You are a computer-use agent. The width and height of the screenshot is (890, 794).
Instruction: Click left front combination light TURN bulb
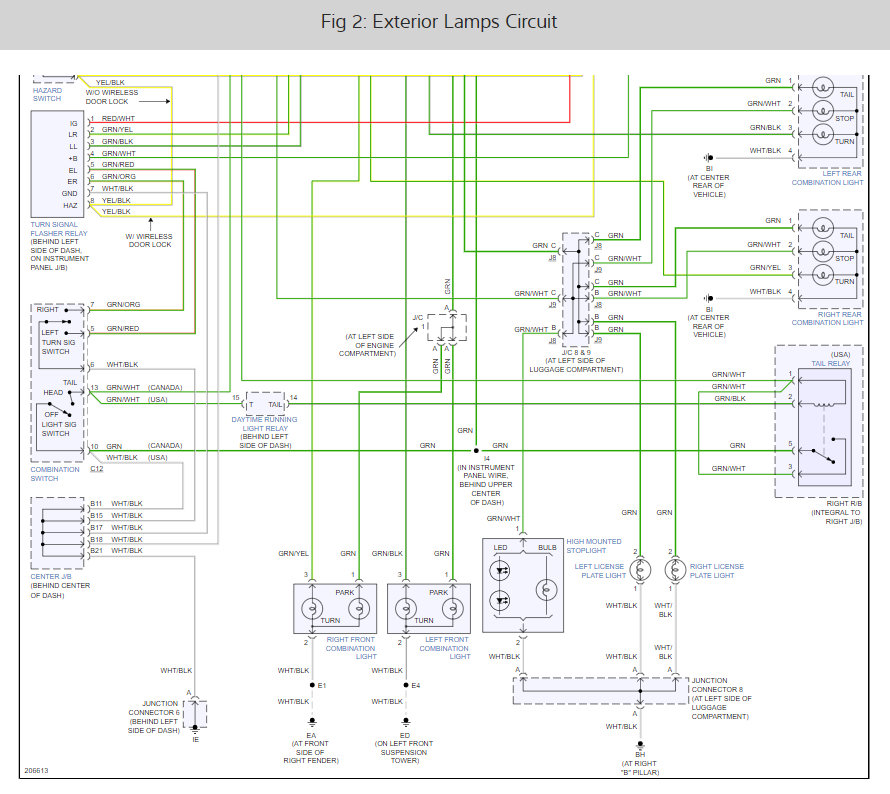click(x=405, y=609)
